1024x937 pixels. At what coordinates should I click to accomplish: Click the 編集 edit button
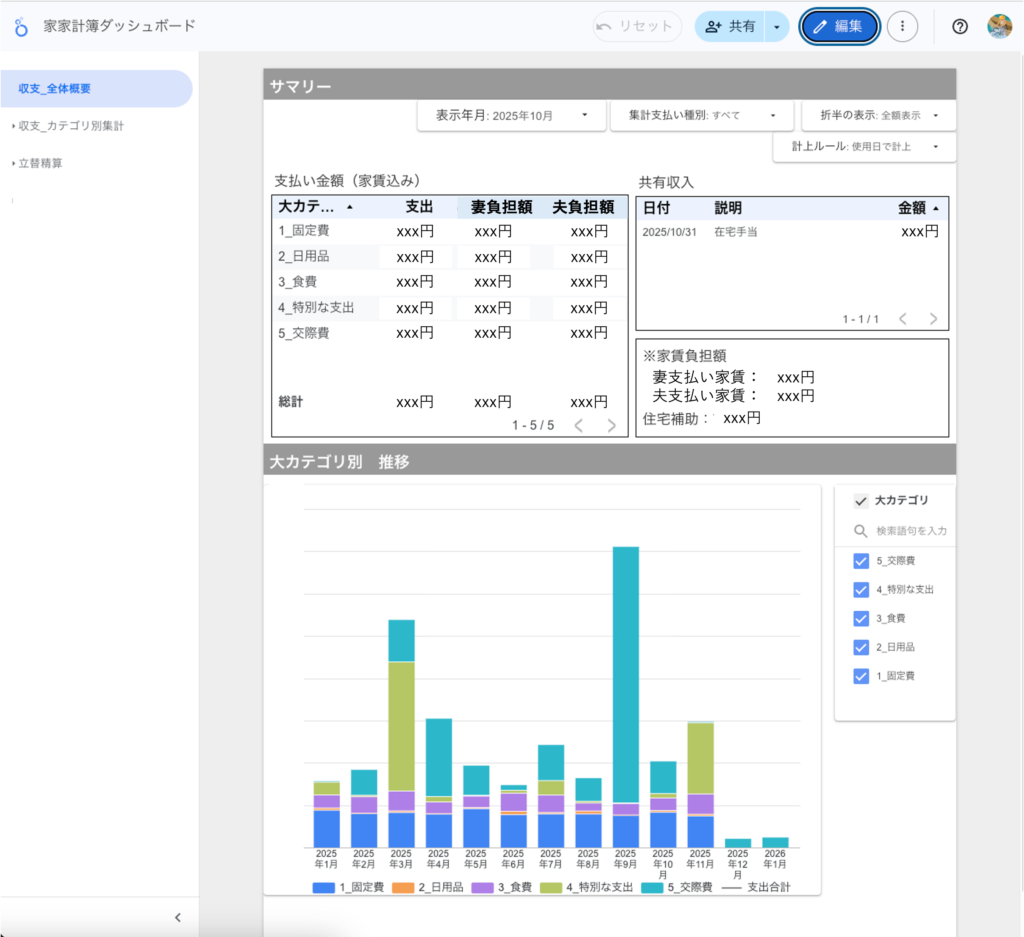click(x=839, y=27)
